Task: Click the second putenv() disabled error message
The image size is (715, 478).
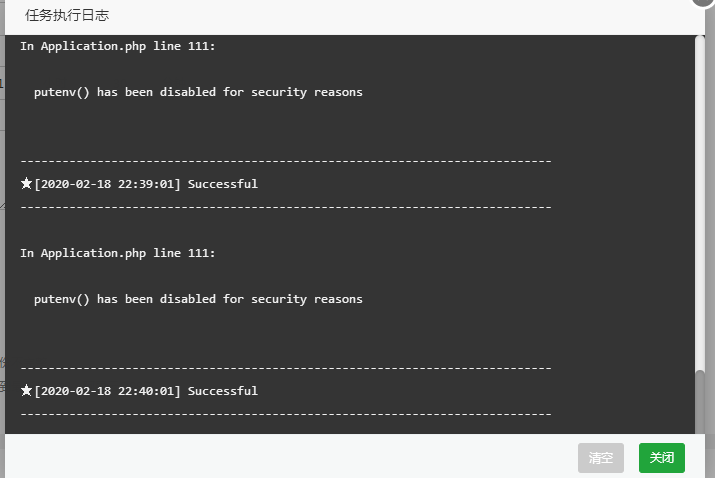Action: 198,299
